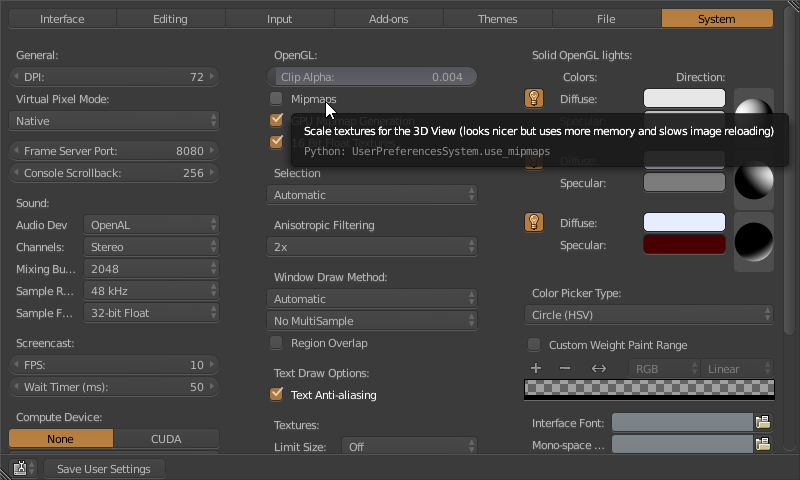
Task: Remove a color stop with minus icon
Action: 565,368
